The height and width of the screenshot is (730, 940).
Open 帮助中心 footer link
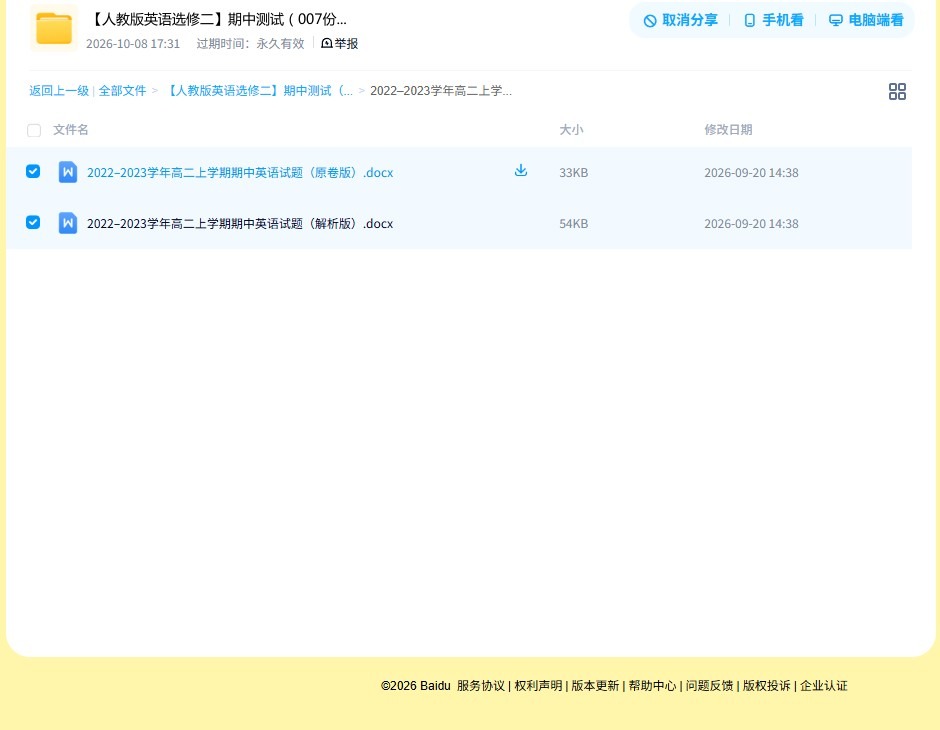point(652,686)
